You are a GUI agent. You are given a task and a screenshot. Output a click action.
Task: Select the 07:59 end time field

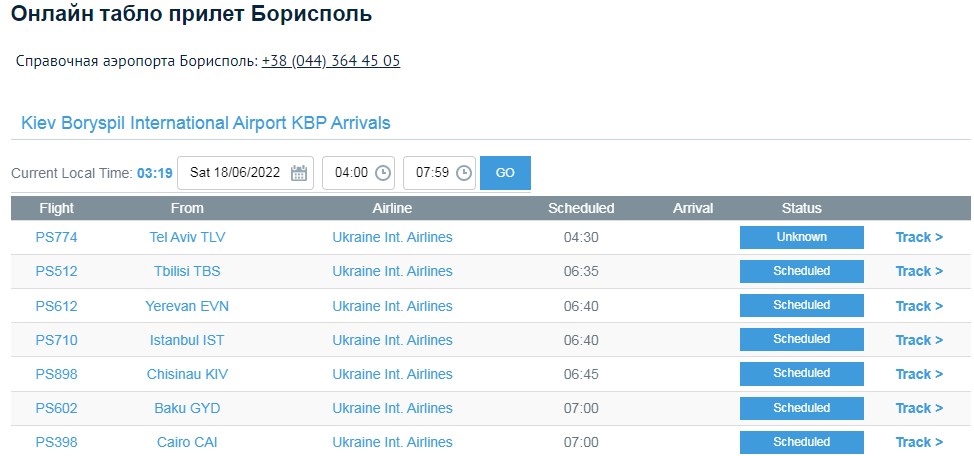pos(439,173)
